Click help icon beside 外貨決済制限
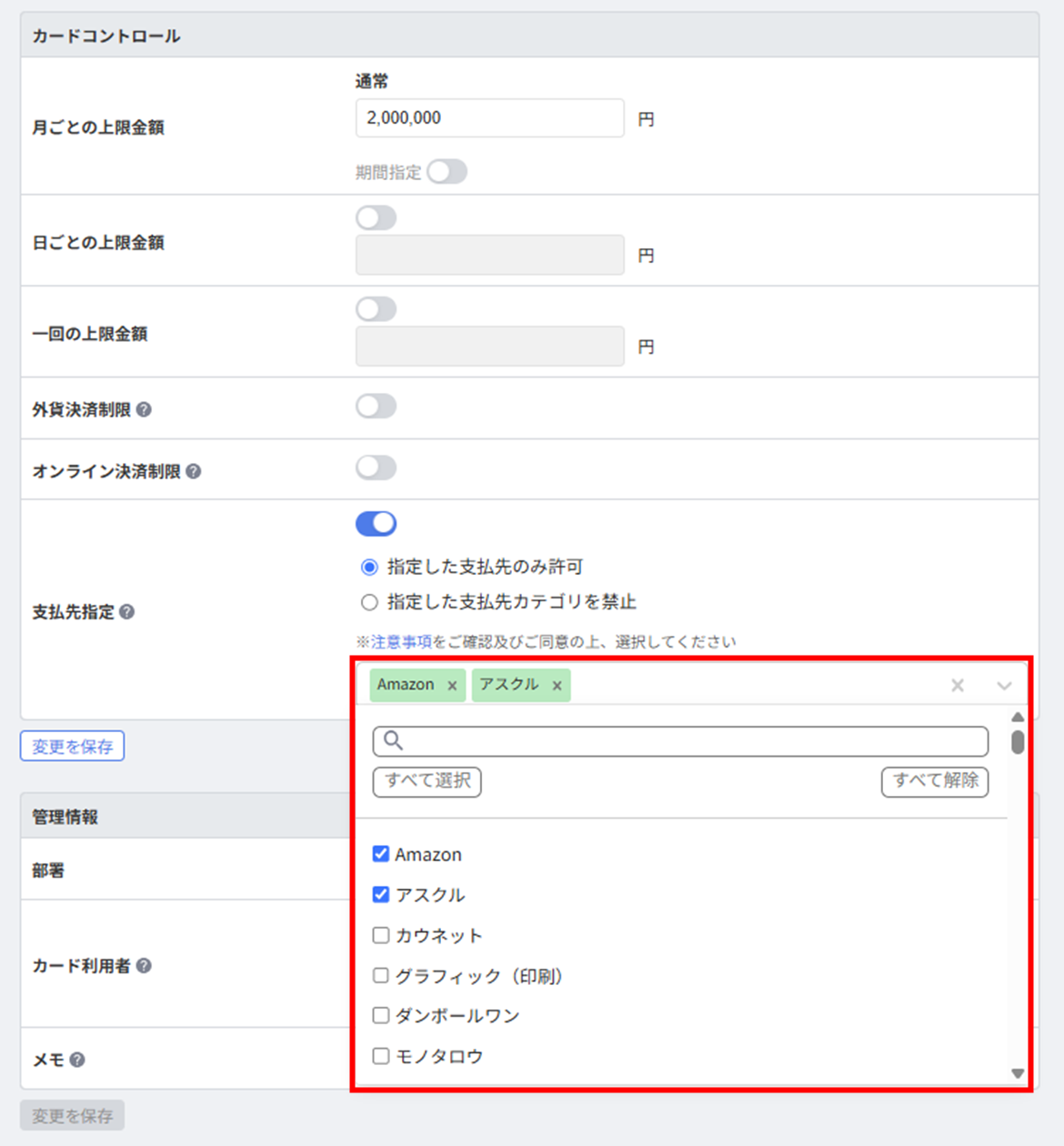 144,410
